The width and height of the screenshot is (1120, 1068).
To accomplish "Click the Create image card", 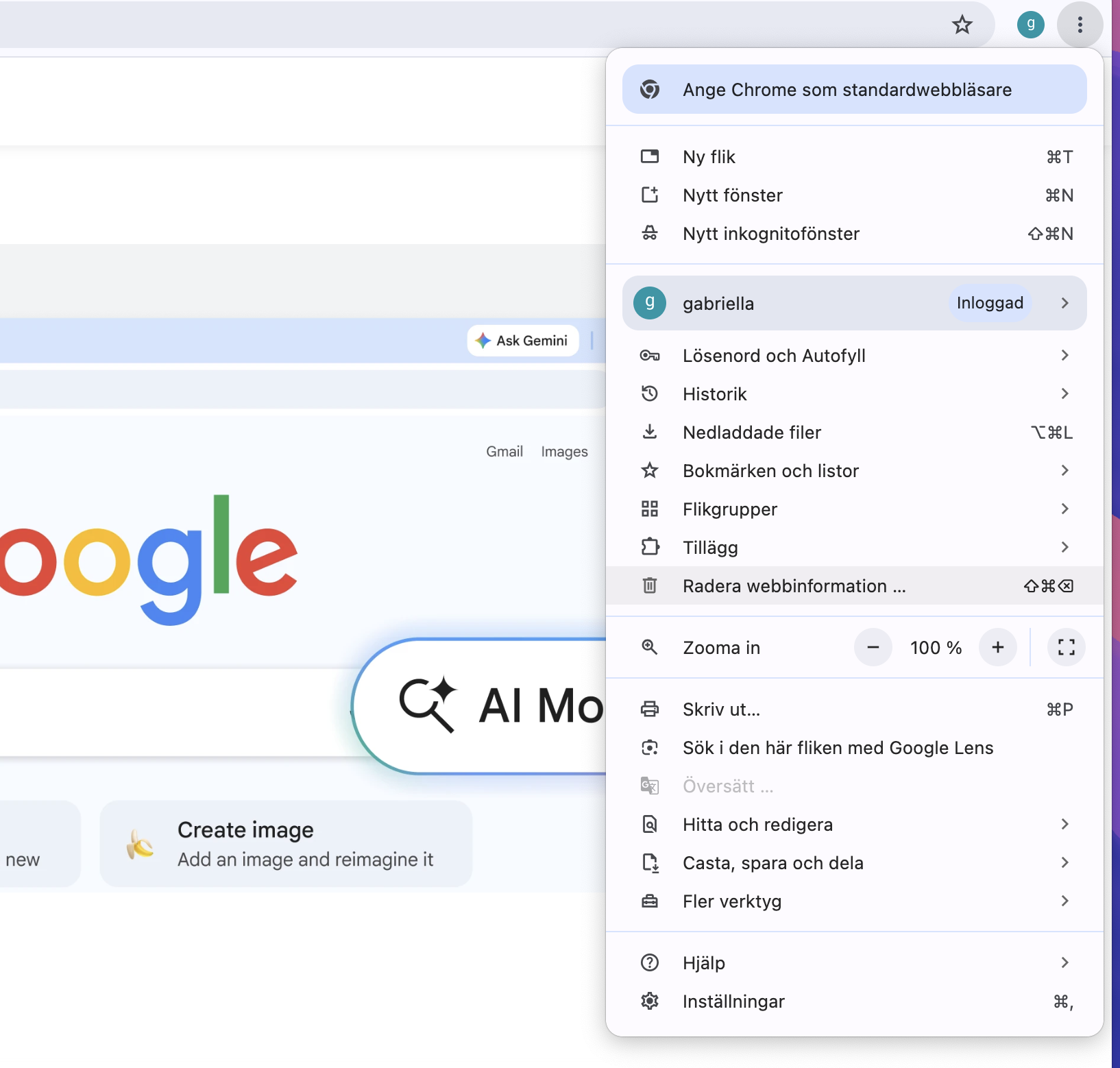I will (286, 844).
